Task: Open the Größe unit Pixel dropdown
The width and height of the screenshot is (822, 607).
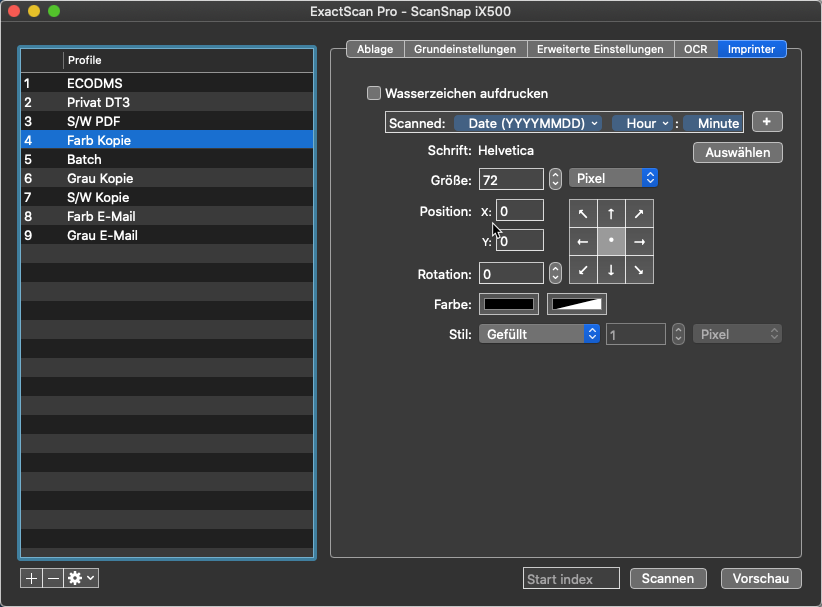Action: [613, 178]
